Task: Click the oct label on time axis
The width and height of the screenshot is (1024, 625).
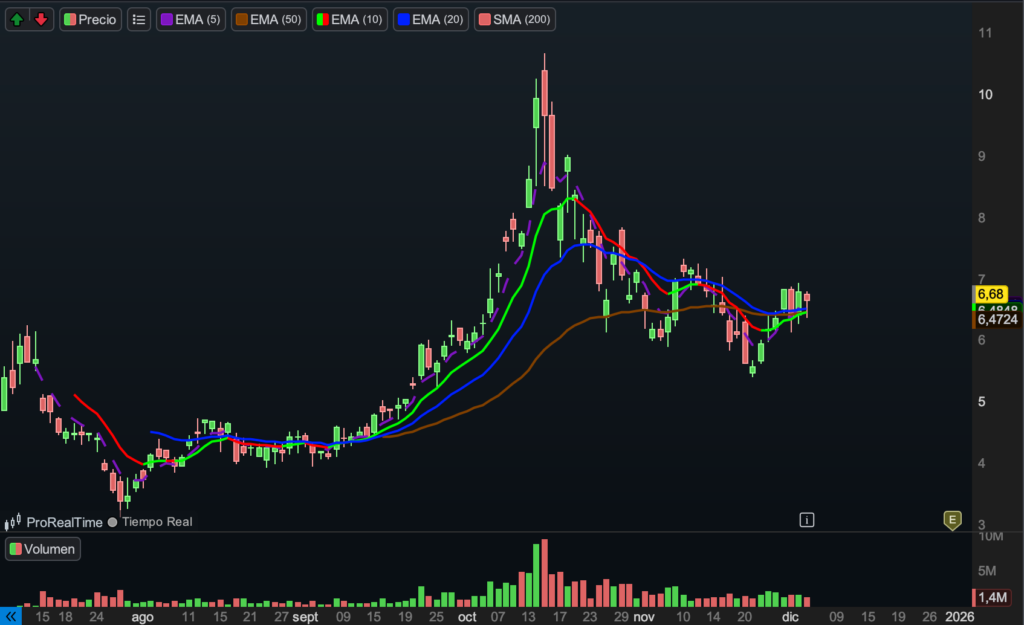Action: pyautogui.click(x=467, y=617)
